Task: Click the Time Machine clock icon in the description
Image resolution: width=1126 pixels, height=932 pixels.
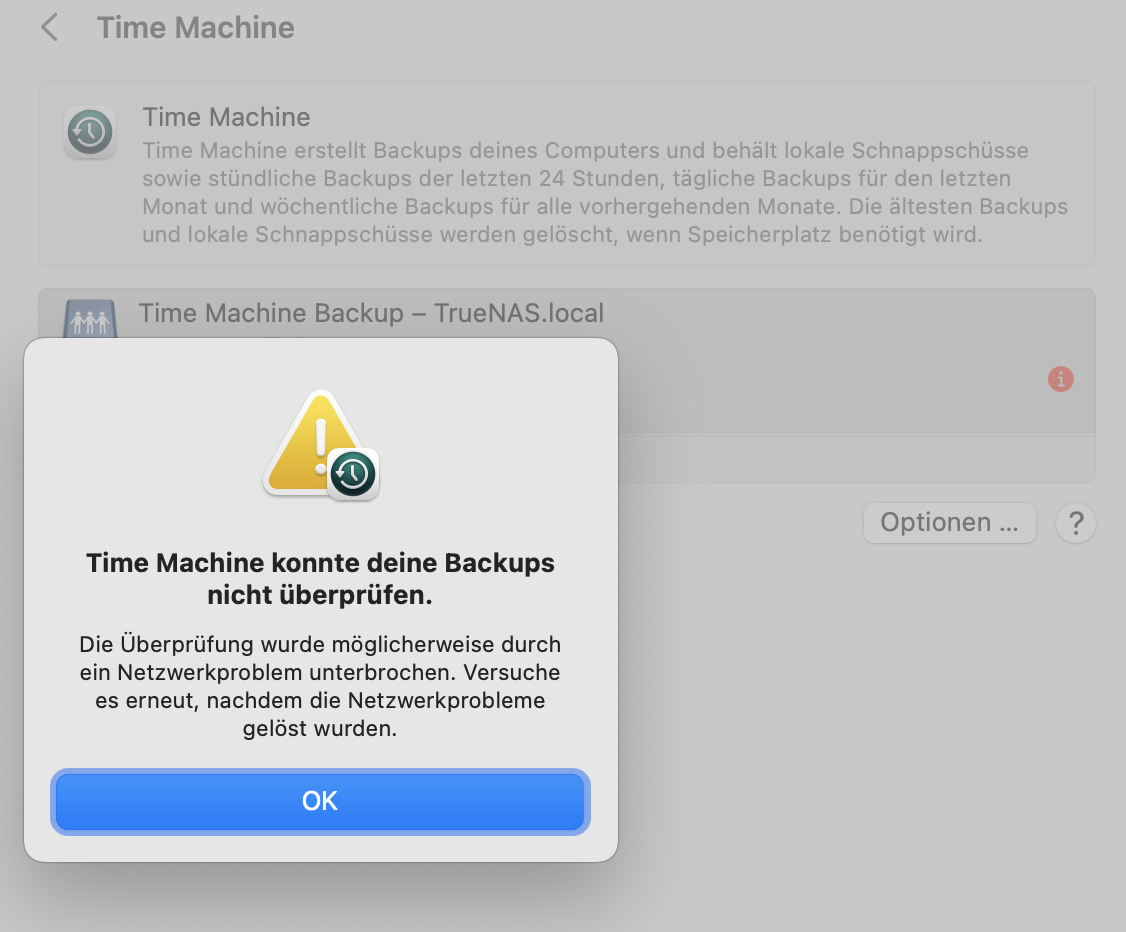Action: point(90,132)
